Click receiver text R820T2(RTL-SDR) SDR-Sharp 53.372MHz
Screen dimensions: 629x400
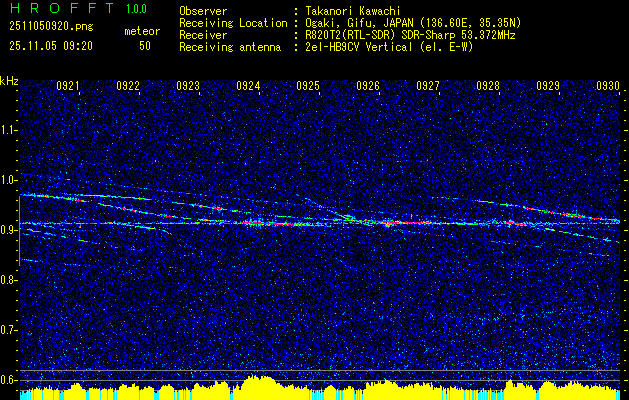tap(410, 35)
